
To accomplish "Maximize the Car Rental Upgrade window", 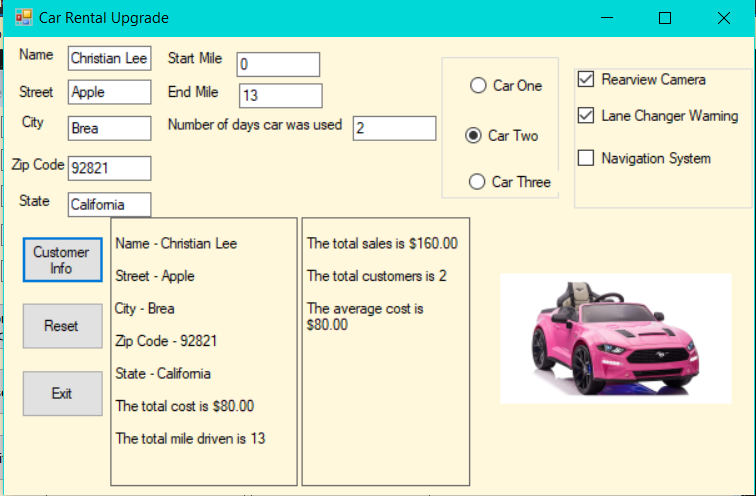I will 665,18.
